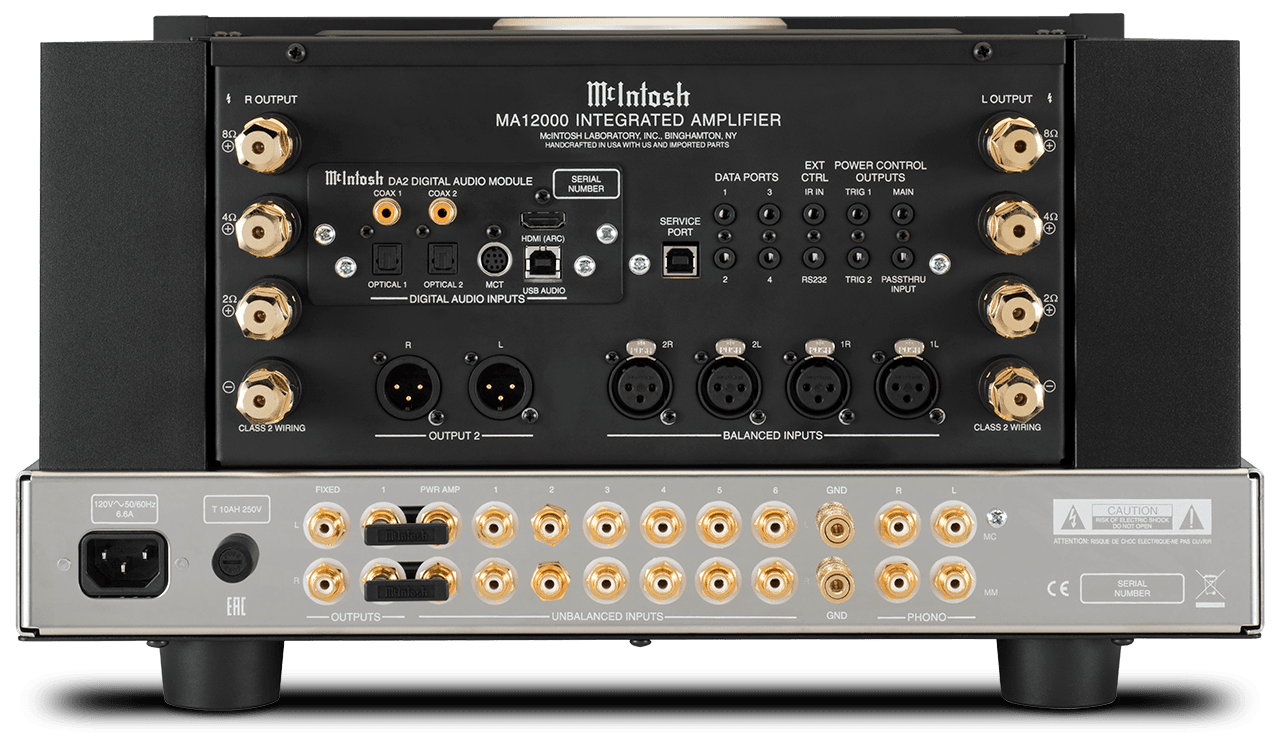1280x735 pixels.
Task: Select the Phono MC R input jack
Action: point(896,524)
